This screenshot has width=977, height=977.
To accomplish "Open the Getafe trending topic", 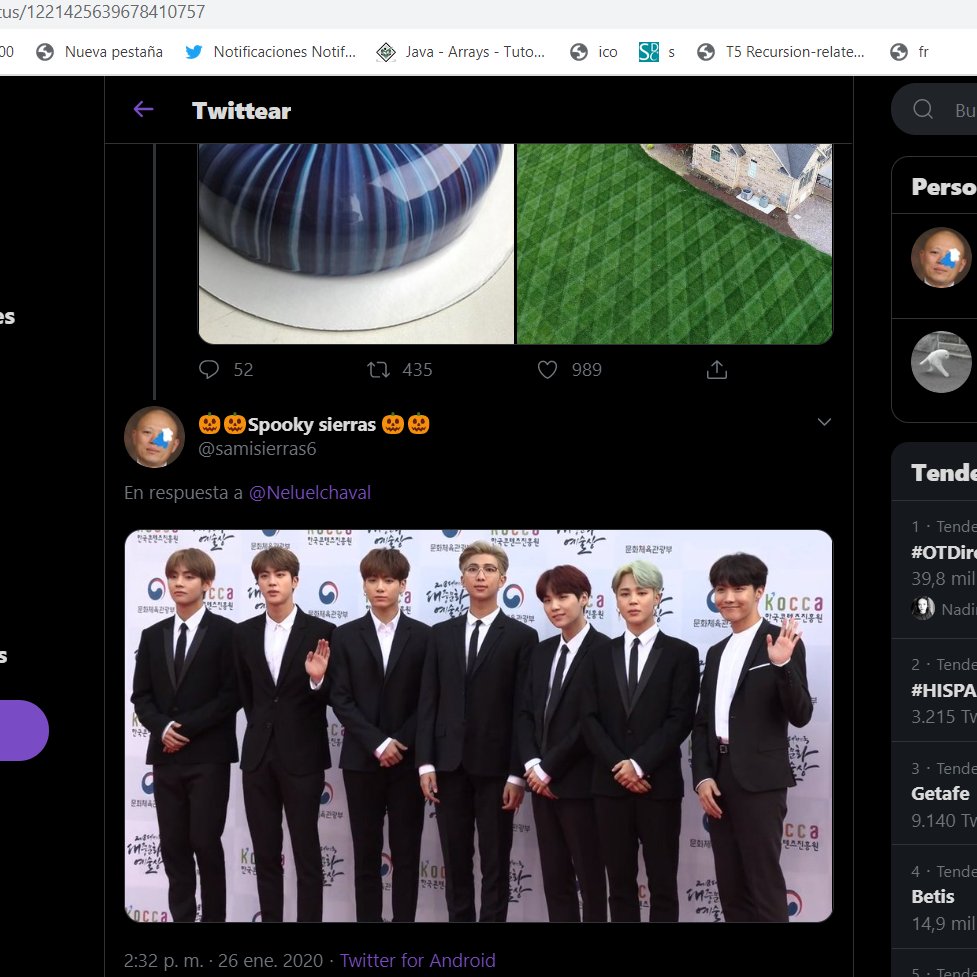I will pos(940,794).
